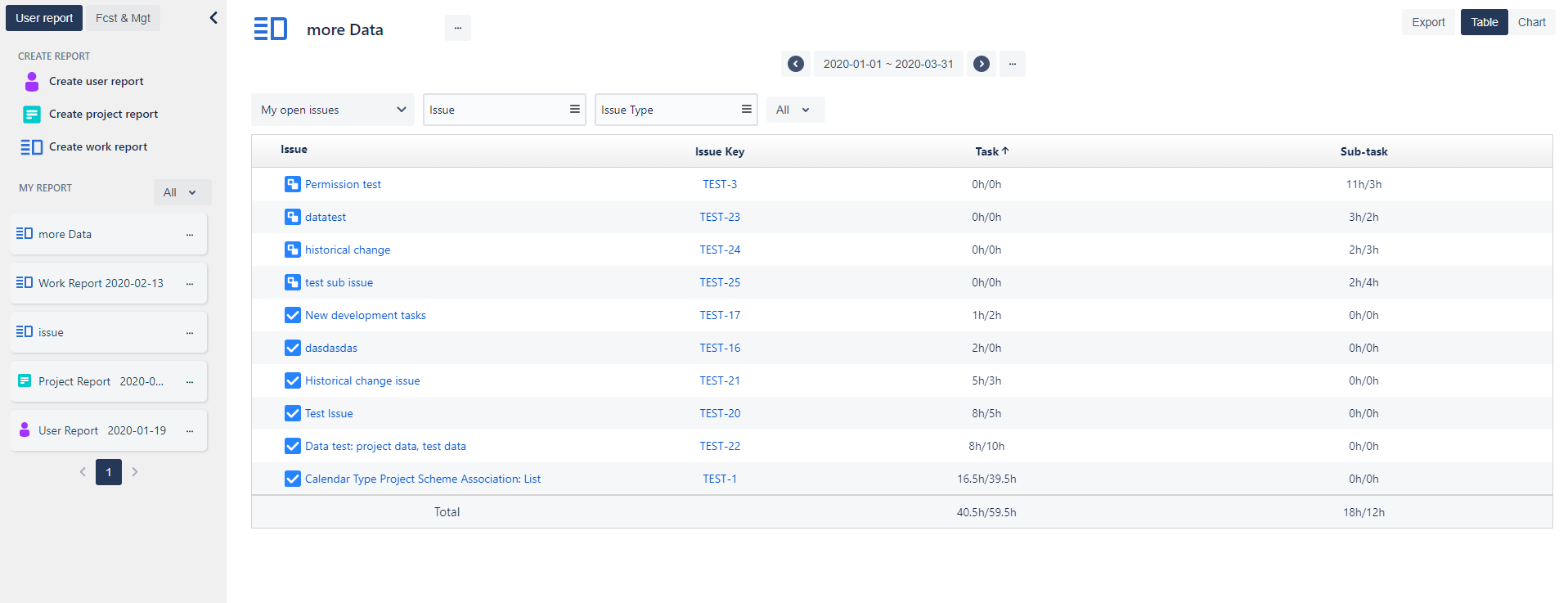This screenshot has width=1568, height=603.
Task: Click task icon for New development tasks
Action: pos(292,315)
